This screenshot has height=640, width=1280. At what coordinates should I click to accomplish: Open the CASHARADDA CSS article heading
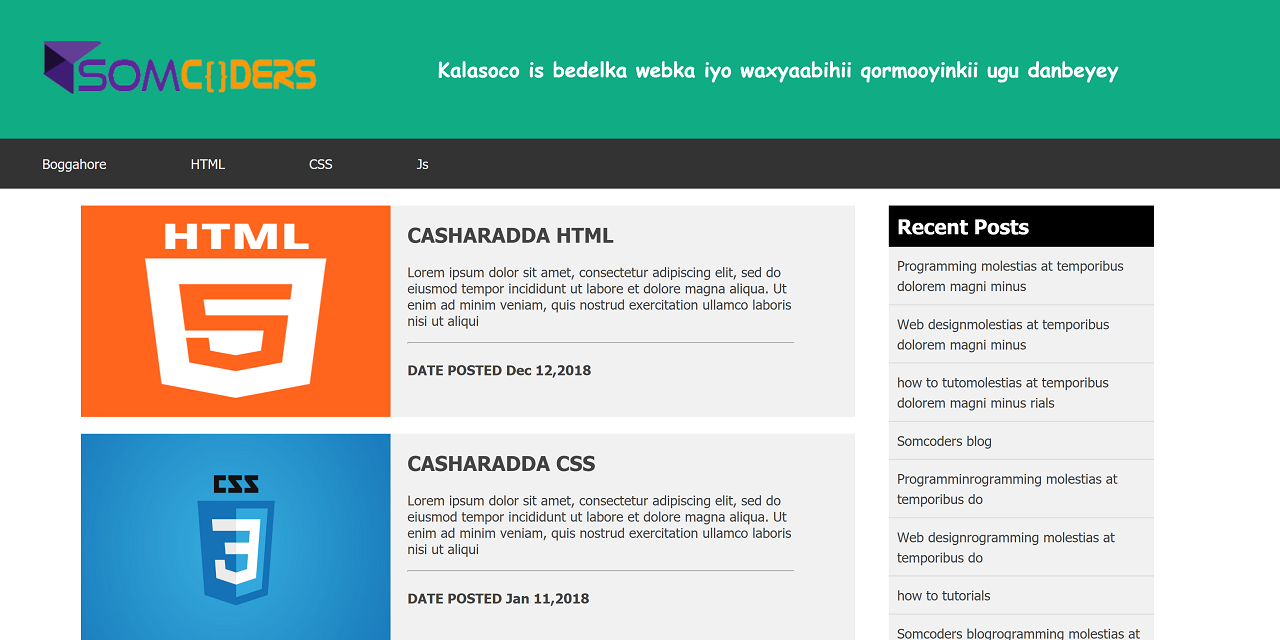(x=501, y=463)
